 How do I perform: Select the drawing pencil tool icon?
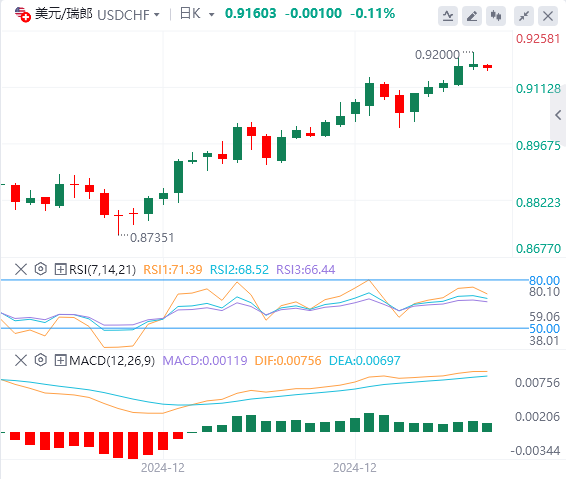[472, 16]
